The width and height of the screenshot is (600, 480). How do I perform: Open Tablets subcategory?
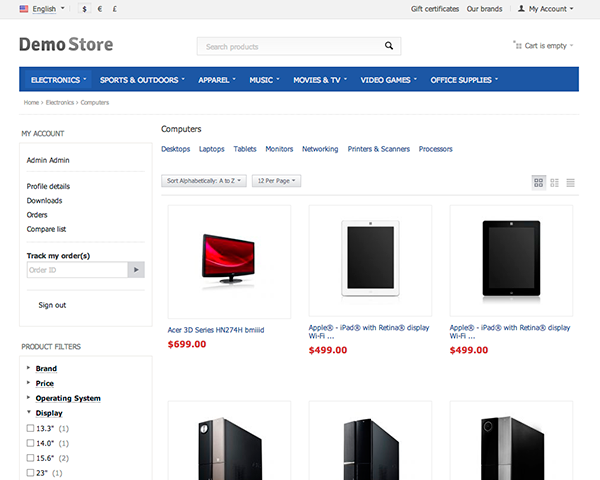[245, 149]
